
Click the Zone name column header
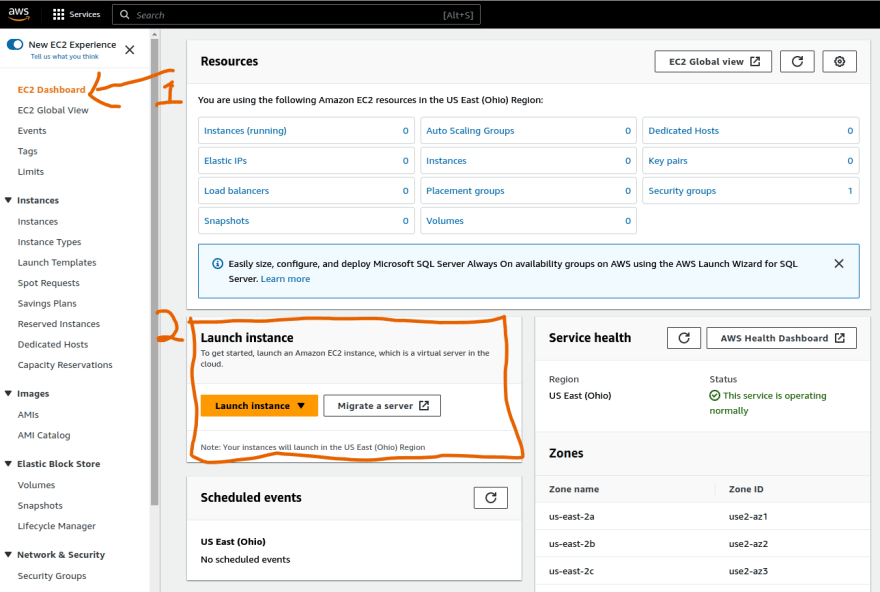[x=574, y=489]
